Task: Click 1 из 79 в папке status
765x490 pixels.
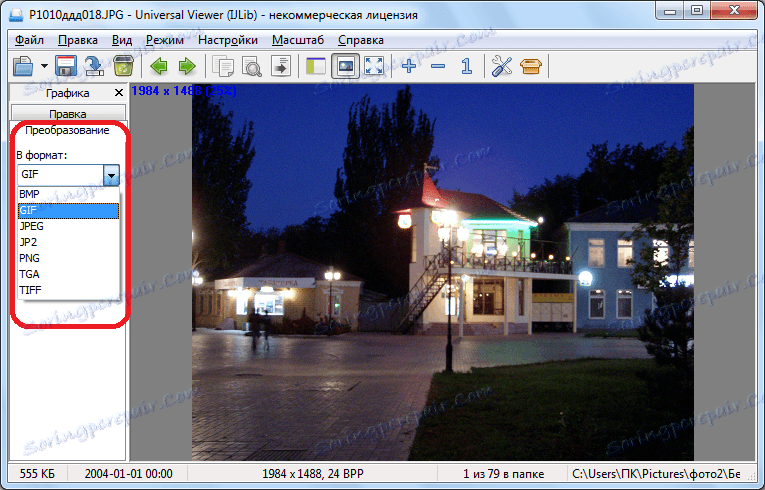Action: 503,473
